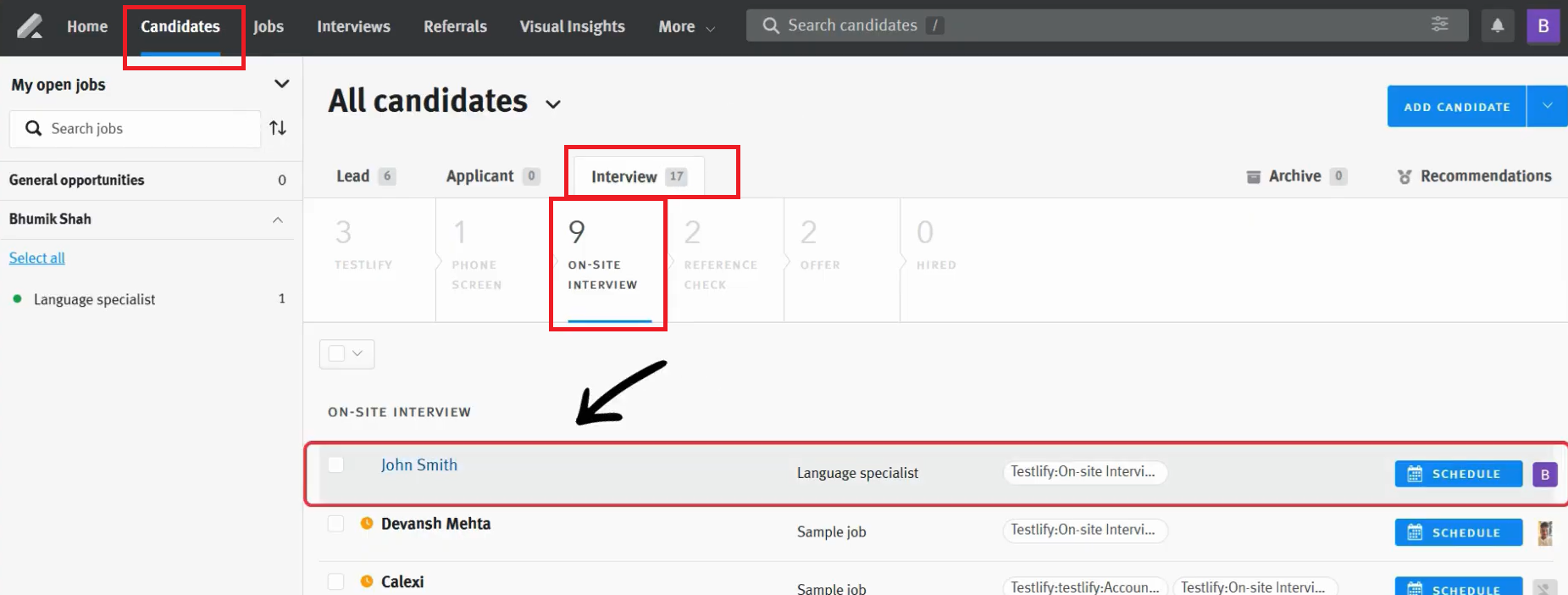Click the Select all link
1568x595 pixels.
pos(36,258)
